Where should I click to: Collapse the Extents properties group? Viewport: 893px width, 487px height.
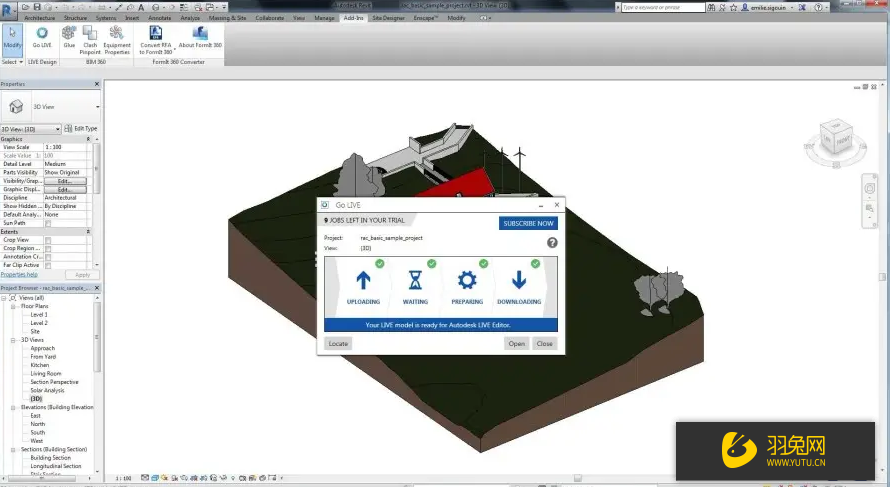[88, 232]
